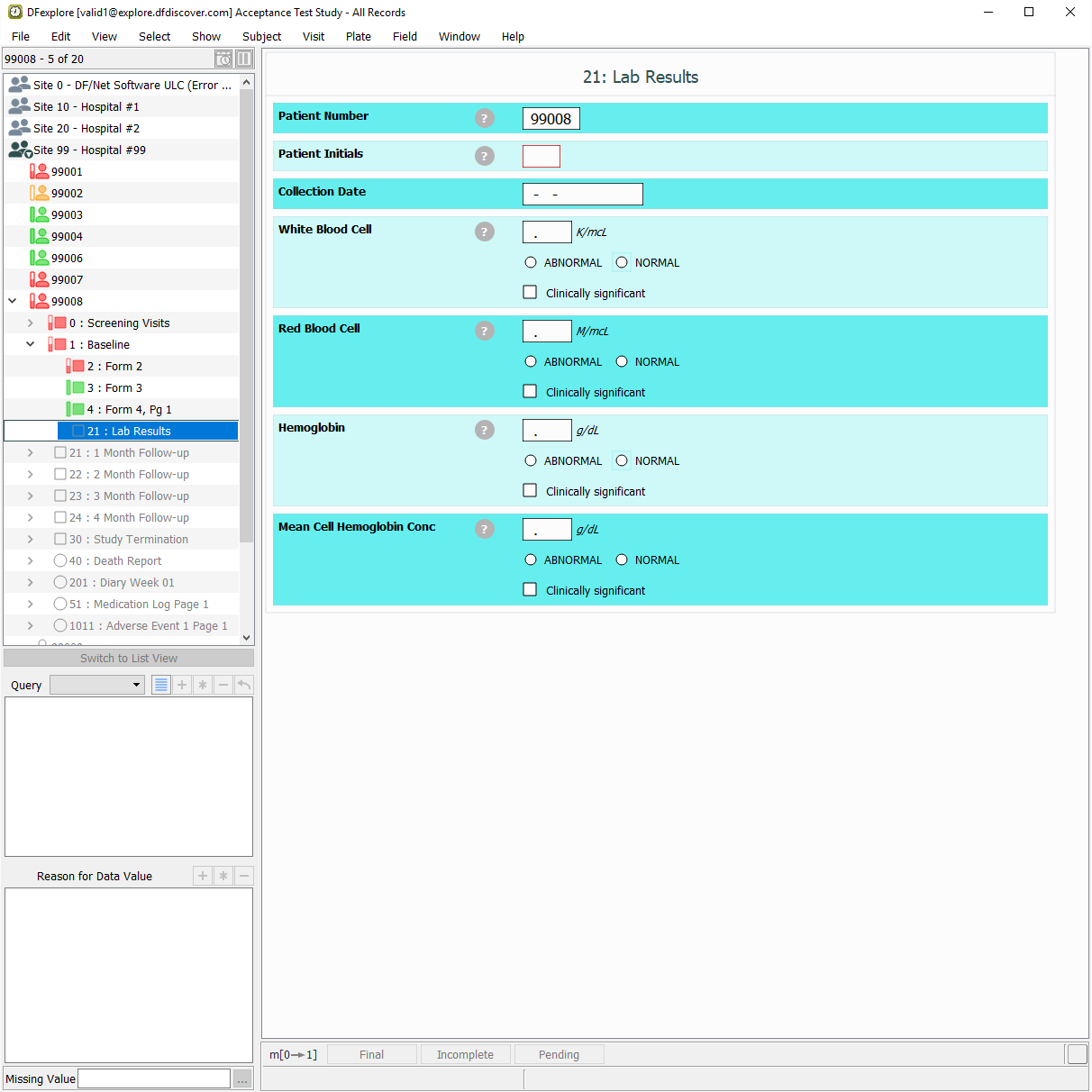The width and height of the screenshot is (1092, 1092).
Task: Open the Query dropdown
Action: pyautogui.click(x=97, y=685)
